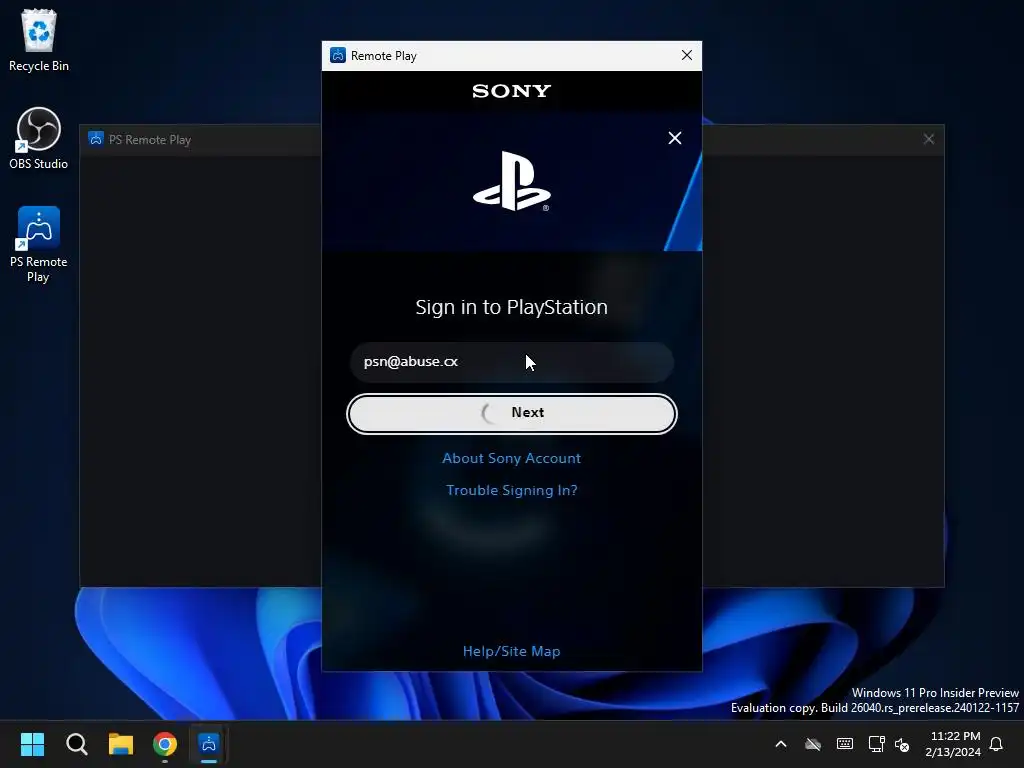The image size is (1024, 768).
Task: Click the muted volume tray icon
Action: point(902,744)
